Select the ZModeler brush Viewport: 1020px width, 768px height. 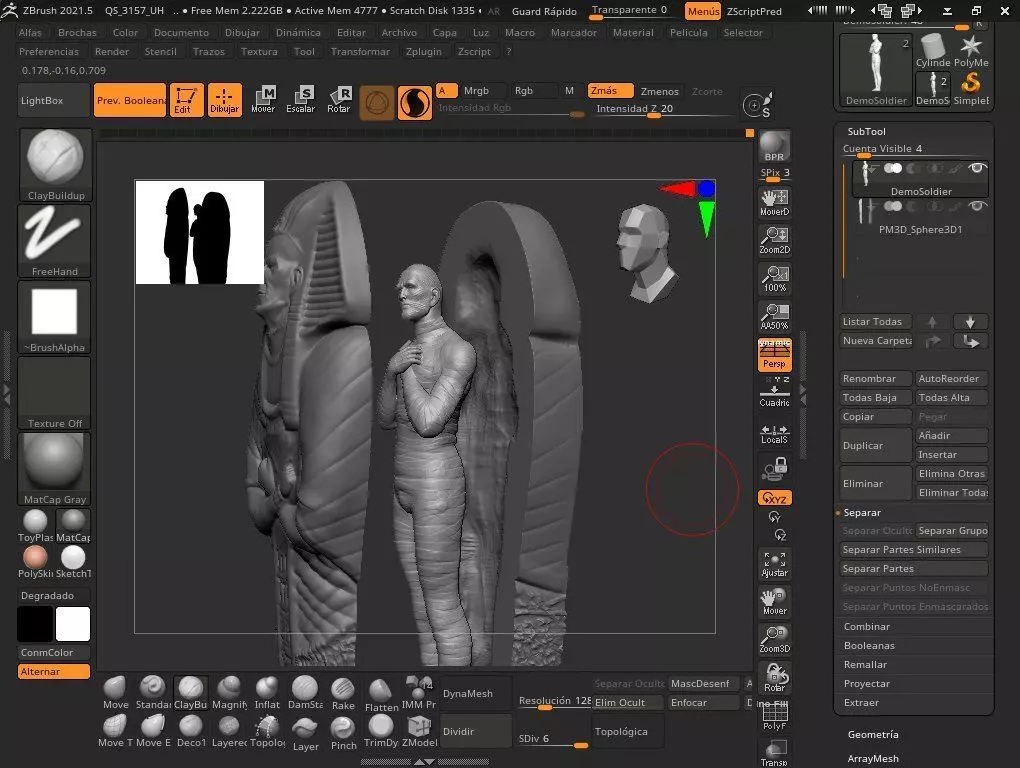419,732
